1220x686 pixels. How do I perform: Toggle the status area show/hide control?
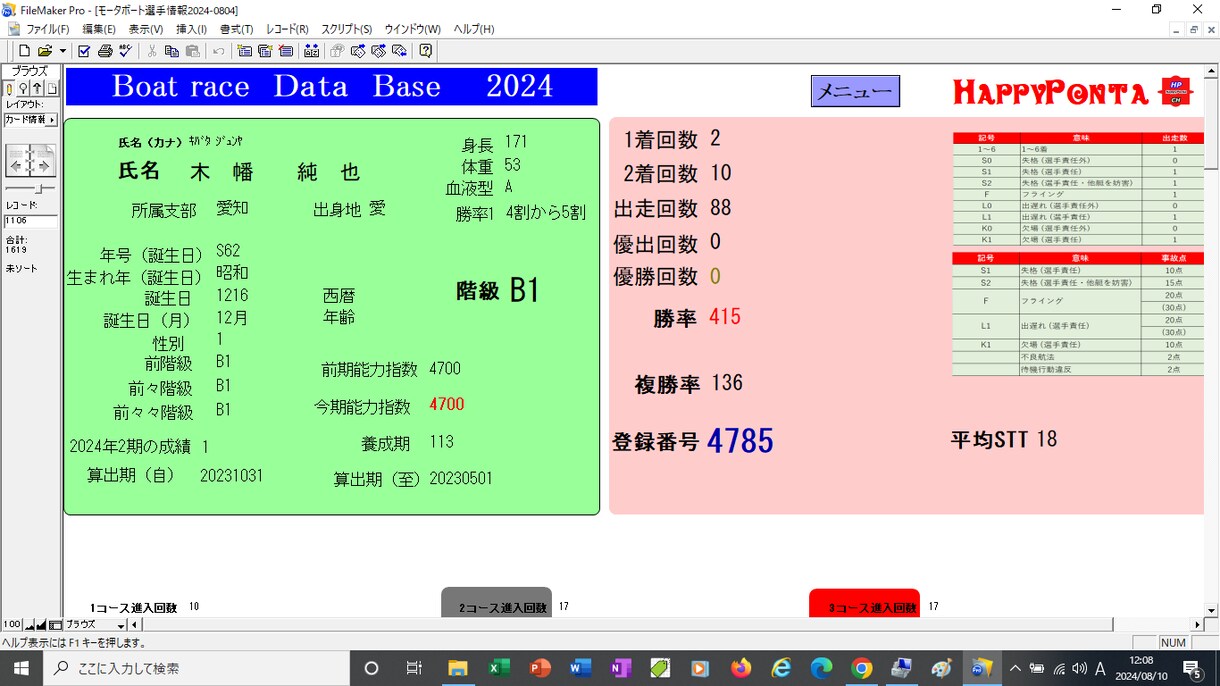(56, 625)
